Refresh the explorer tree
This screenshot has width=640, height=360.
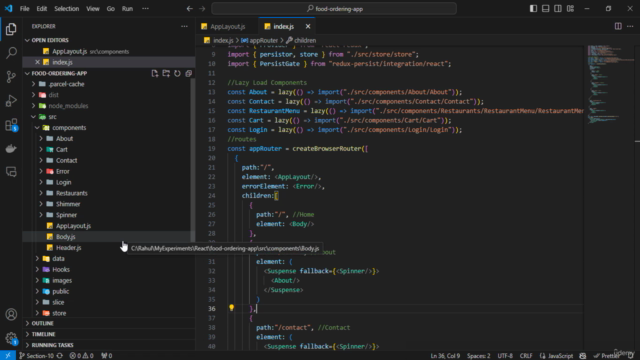pos(177,73)
